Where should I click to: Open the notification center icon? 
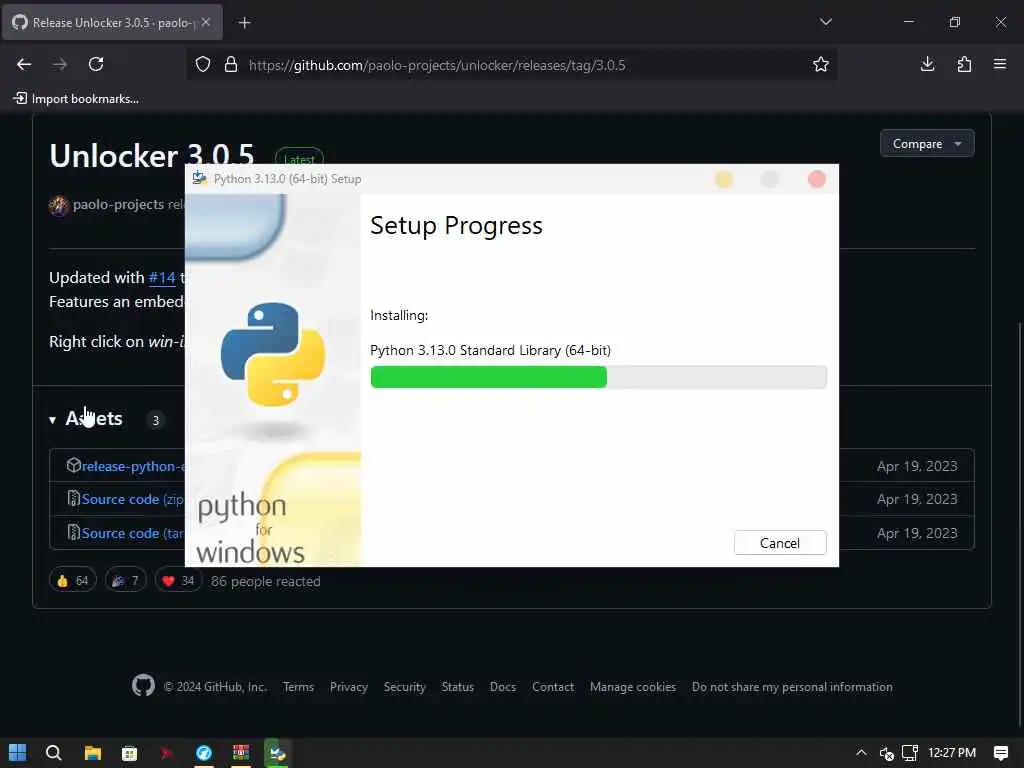pyautogui.click(x=1000, y=753)
